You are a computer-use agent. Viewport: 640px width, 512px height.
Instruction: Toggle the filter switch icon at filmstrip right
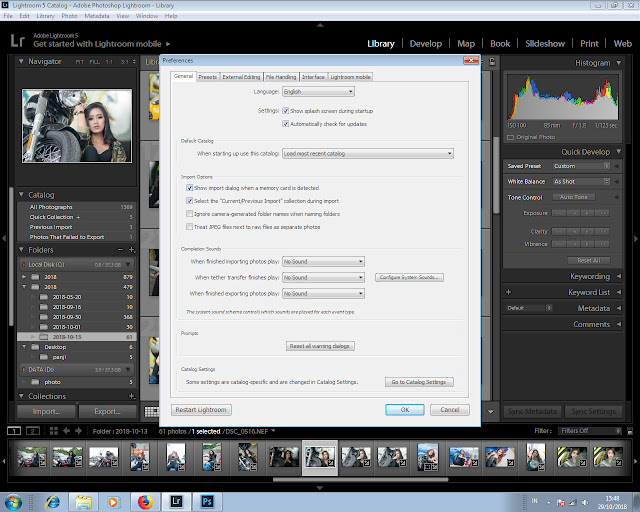630,431
